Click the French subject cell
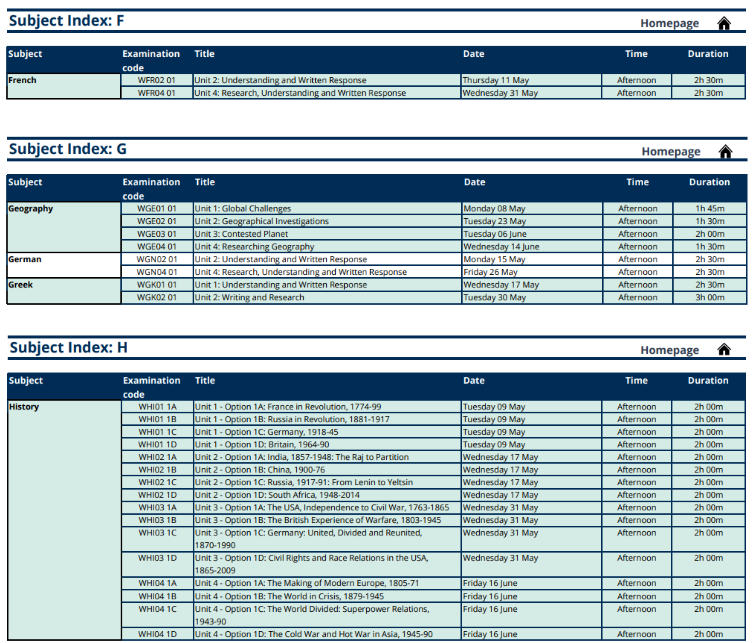The image size is (755, 643). [64, 86]
